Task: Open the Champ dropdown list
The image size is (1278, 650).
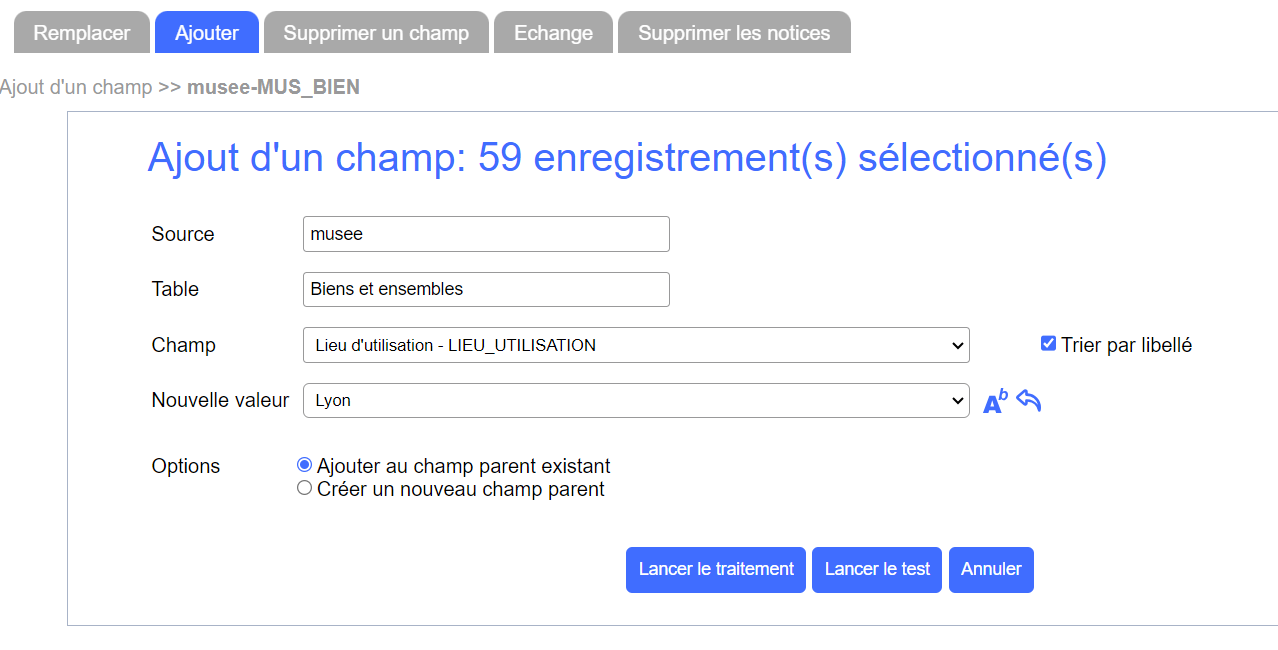Action: [x=636, y=345]
